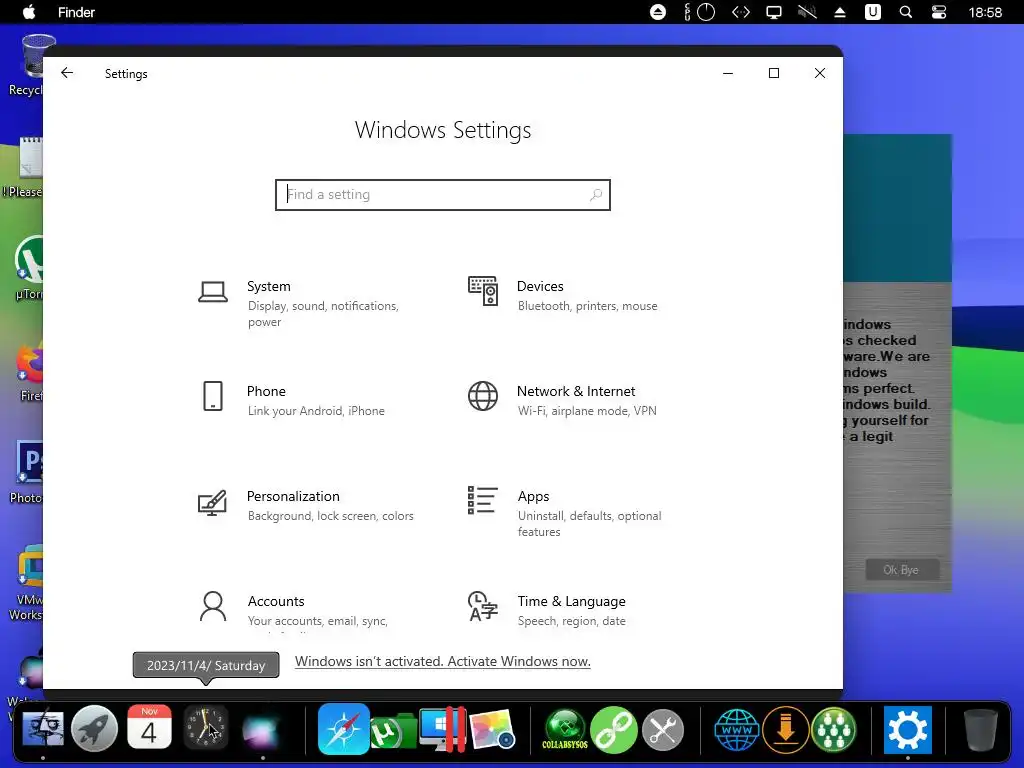Open the COLLABSYSOS dock icon
Viewport: 1024px width, 768px height.
point(565,729)
